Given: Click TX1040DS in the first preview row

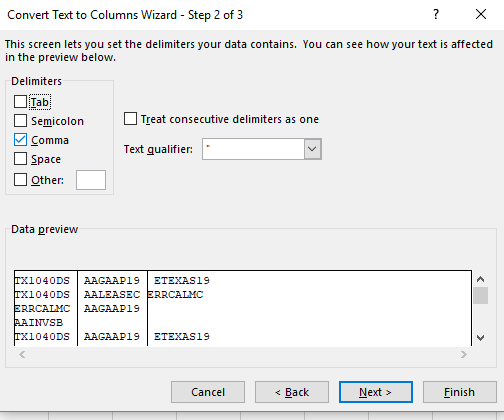Looking at the screenshot, I should (42, 281).
